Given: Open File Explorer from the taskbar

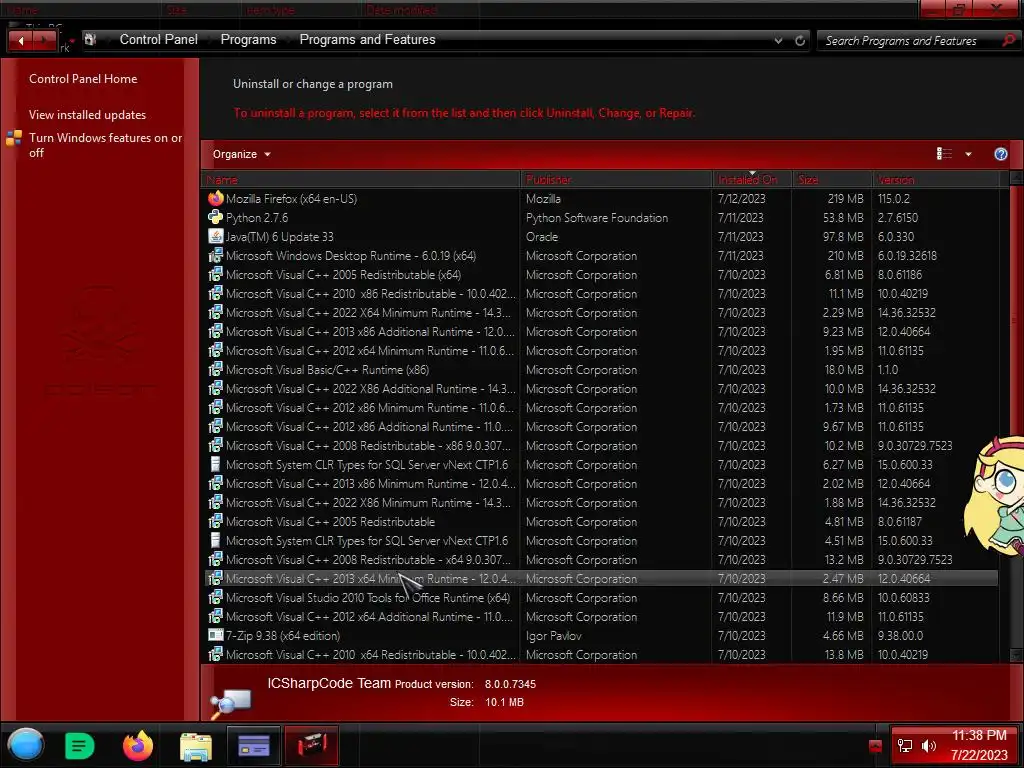Looking at the screenshot, I should [195, 746].
